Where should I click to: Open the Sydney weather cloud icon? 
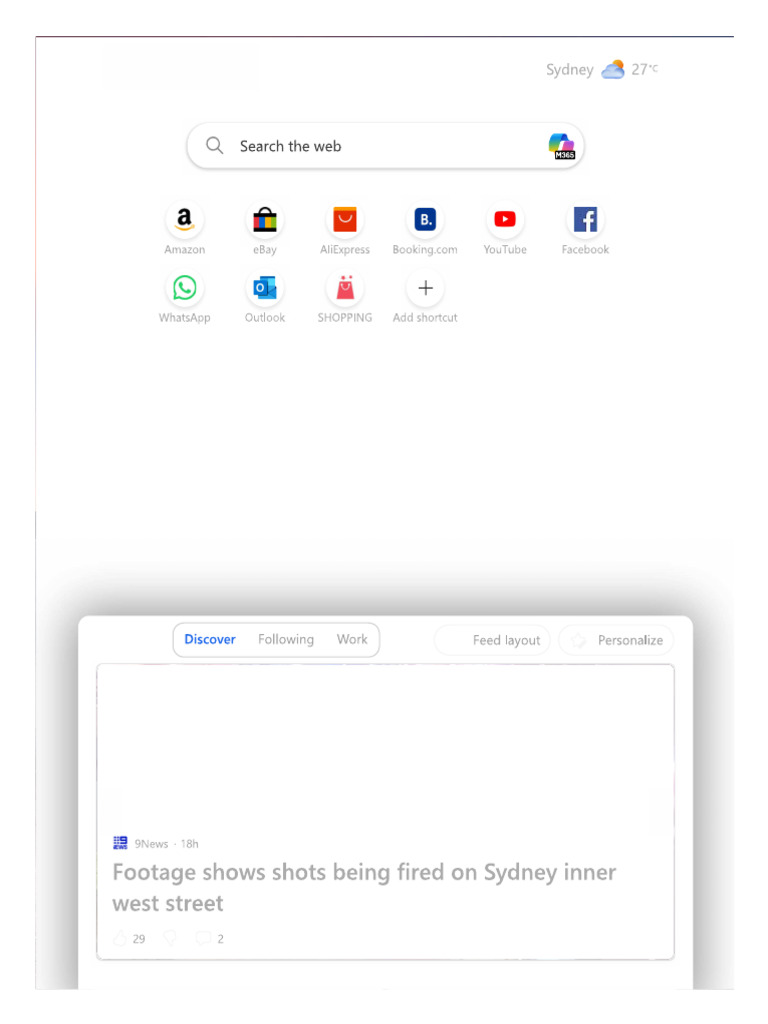click(613, 69)
